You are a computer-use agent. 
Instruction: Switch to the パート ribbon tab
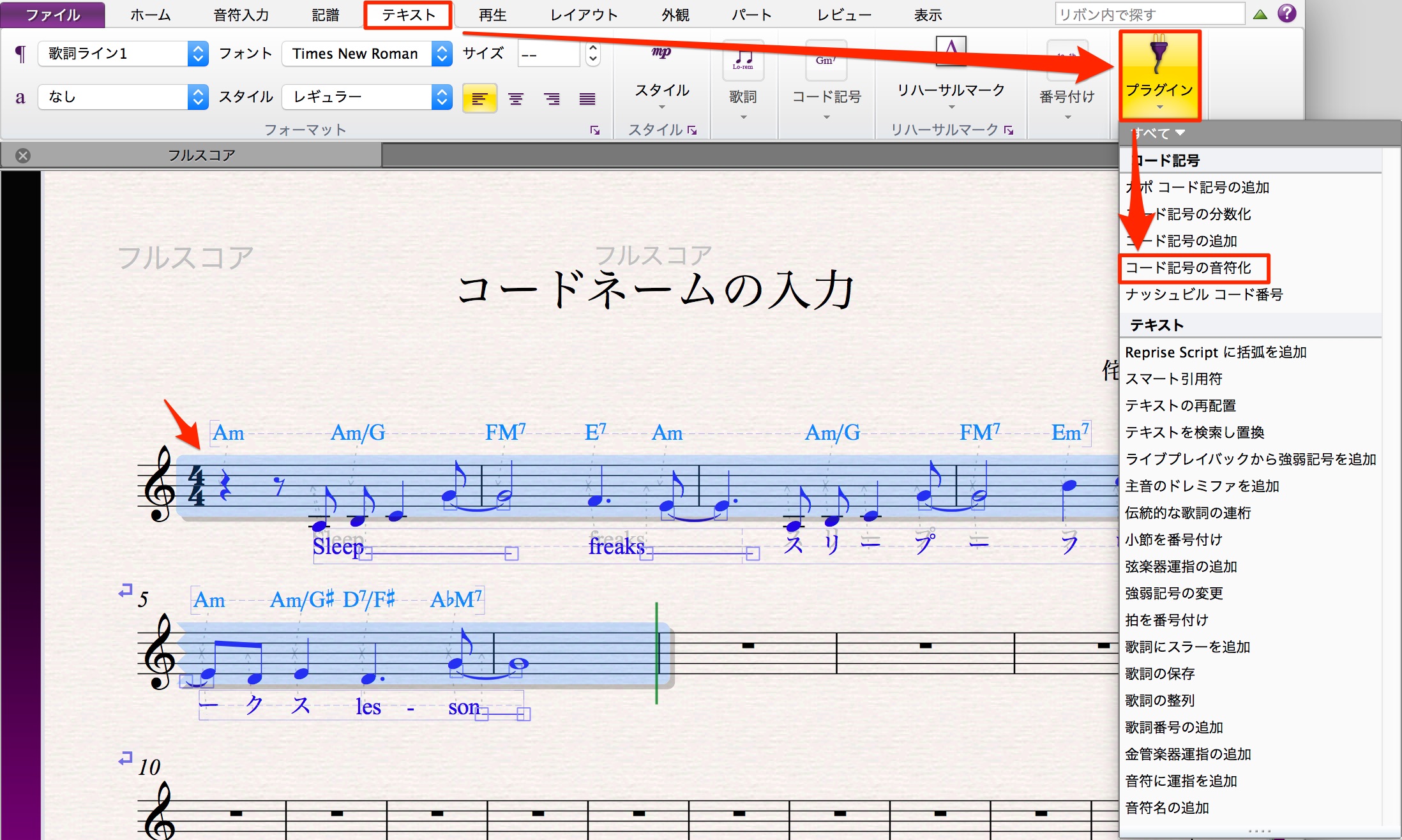click(x=752, y=15)
